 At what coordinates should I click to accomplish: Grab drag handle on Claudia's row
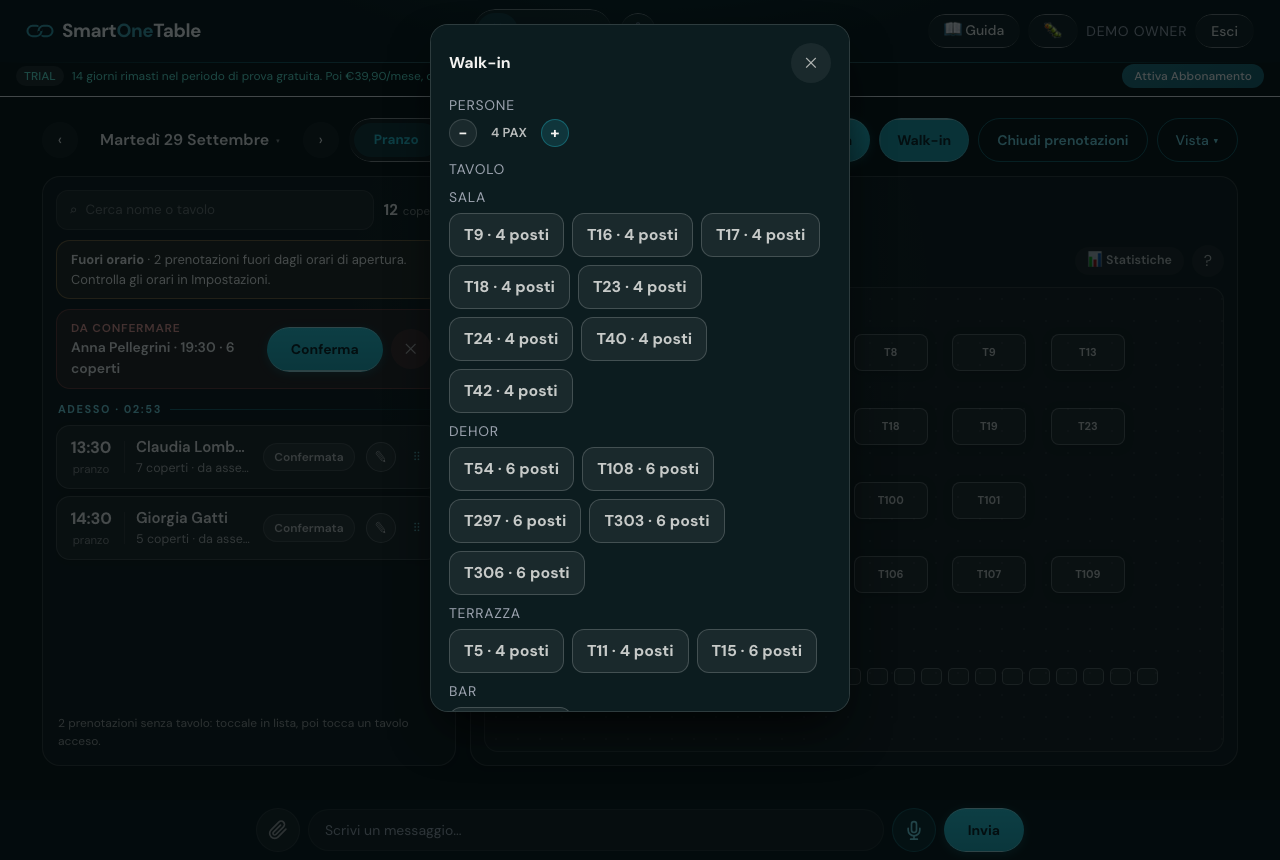[x=416, y=457]
